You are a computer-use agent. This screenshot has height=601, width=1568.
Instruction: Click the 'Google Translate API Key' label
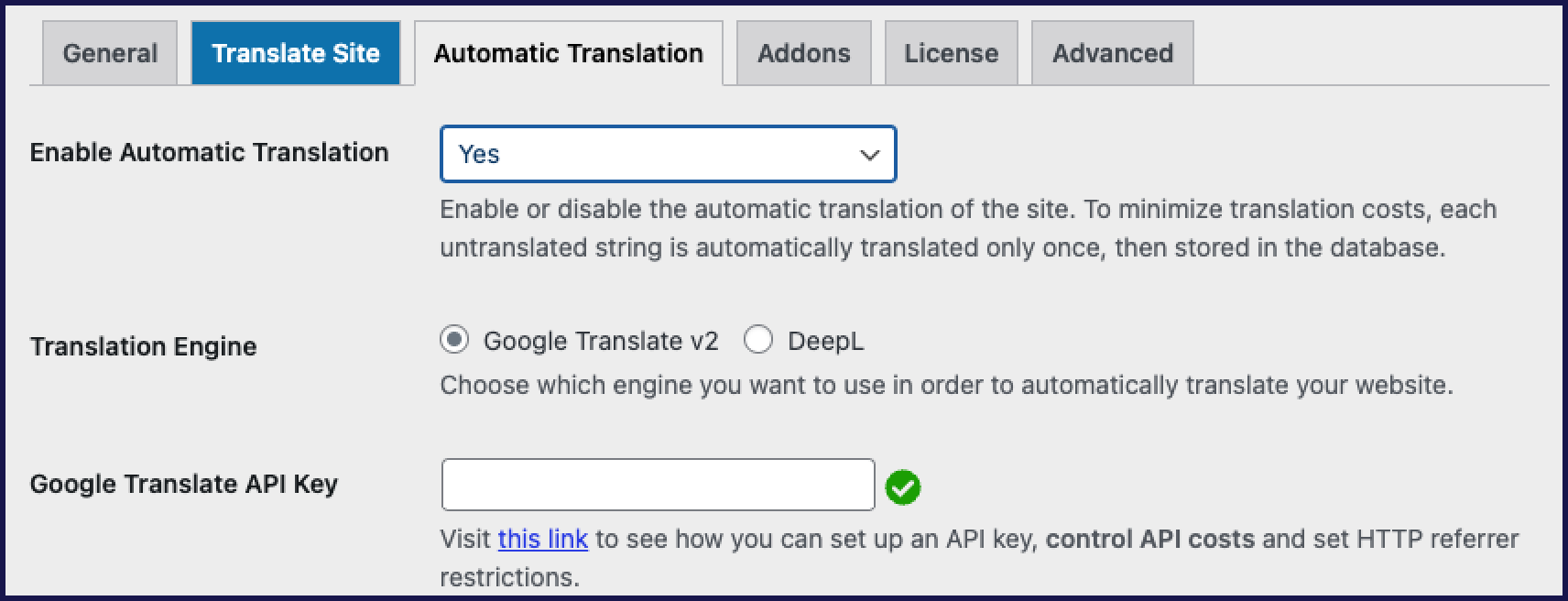pos(184,484)
